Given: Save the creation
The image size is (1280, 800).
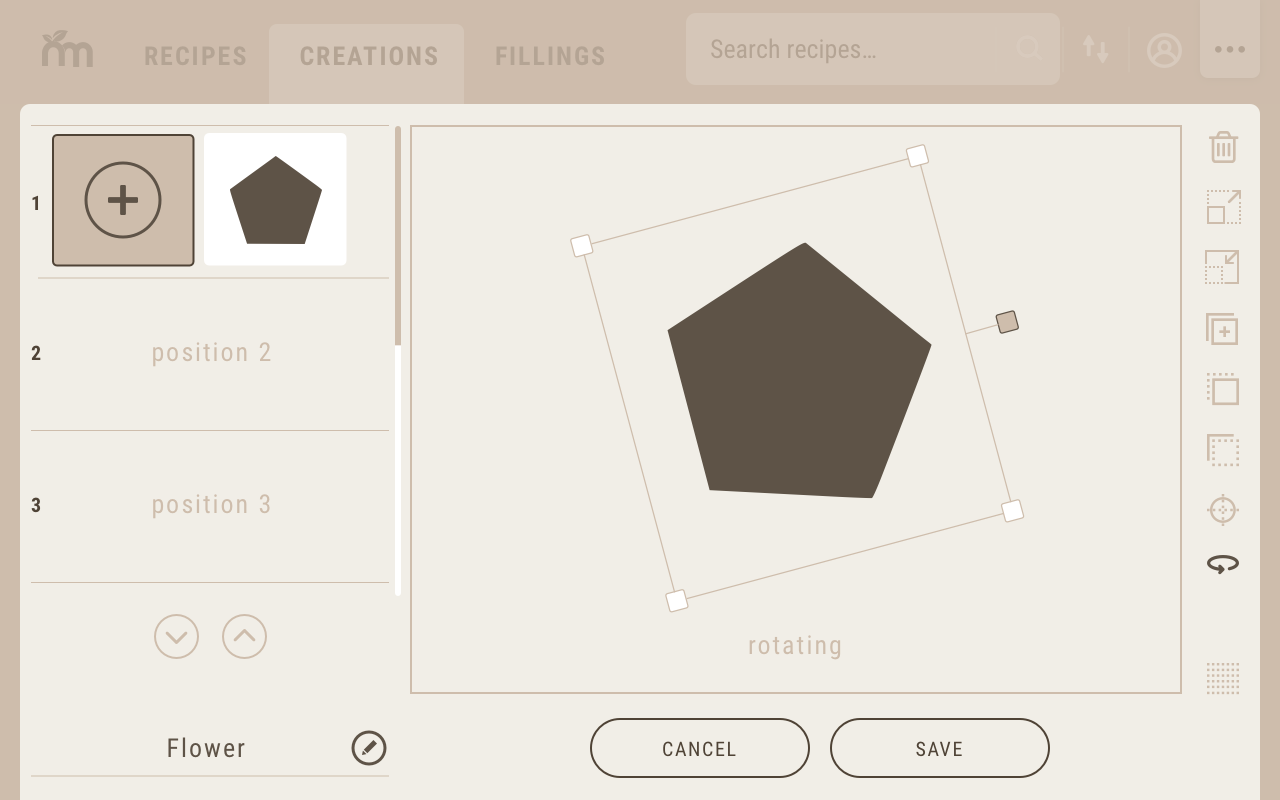Looking at the screenshot, I should 940,748.
